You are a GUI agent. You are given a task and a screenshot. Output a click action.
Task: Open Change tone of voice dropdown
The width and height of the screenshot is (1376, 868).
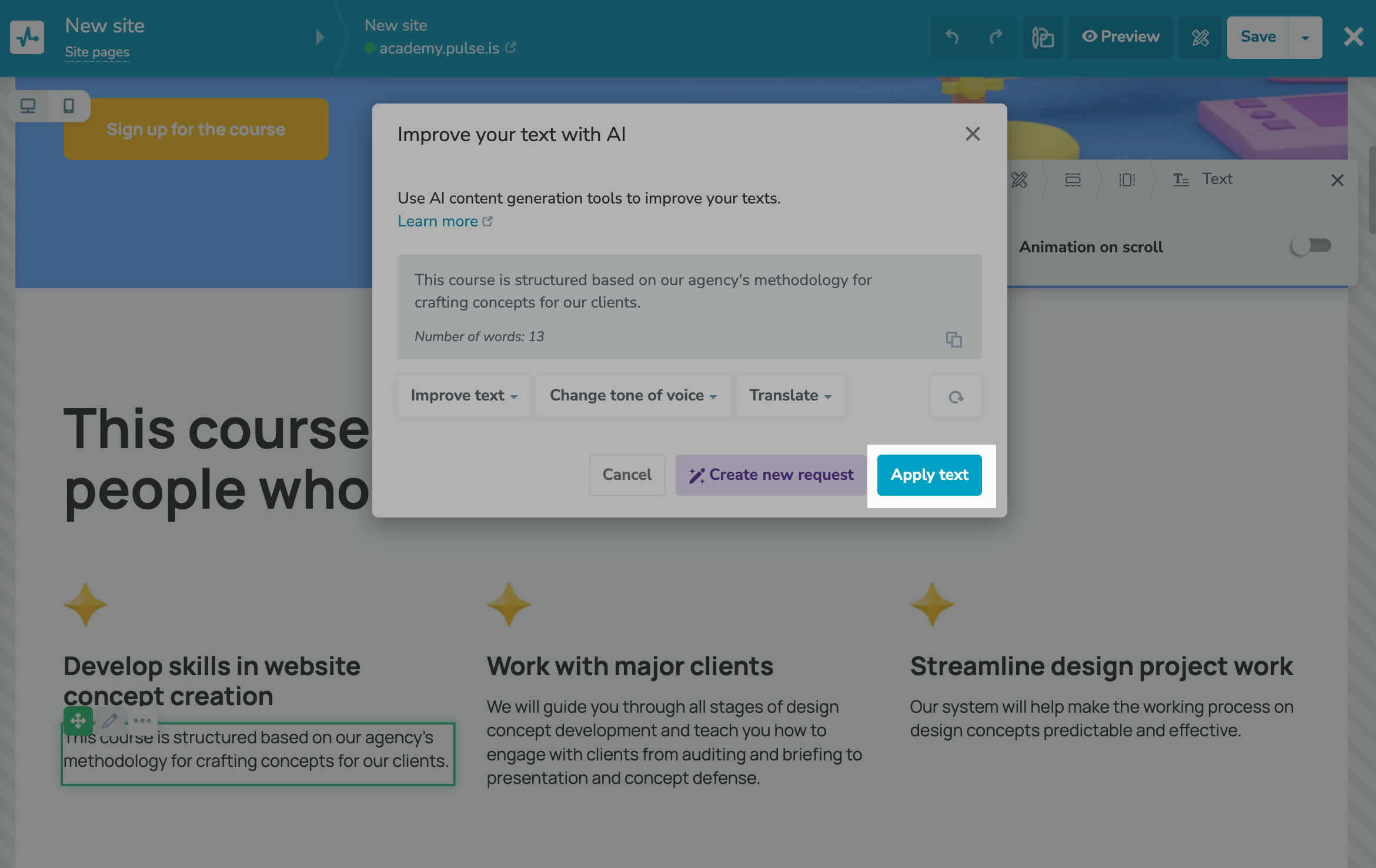(633, 396)
